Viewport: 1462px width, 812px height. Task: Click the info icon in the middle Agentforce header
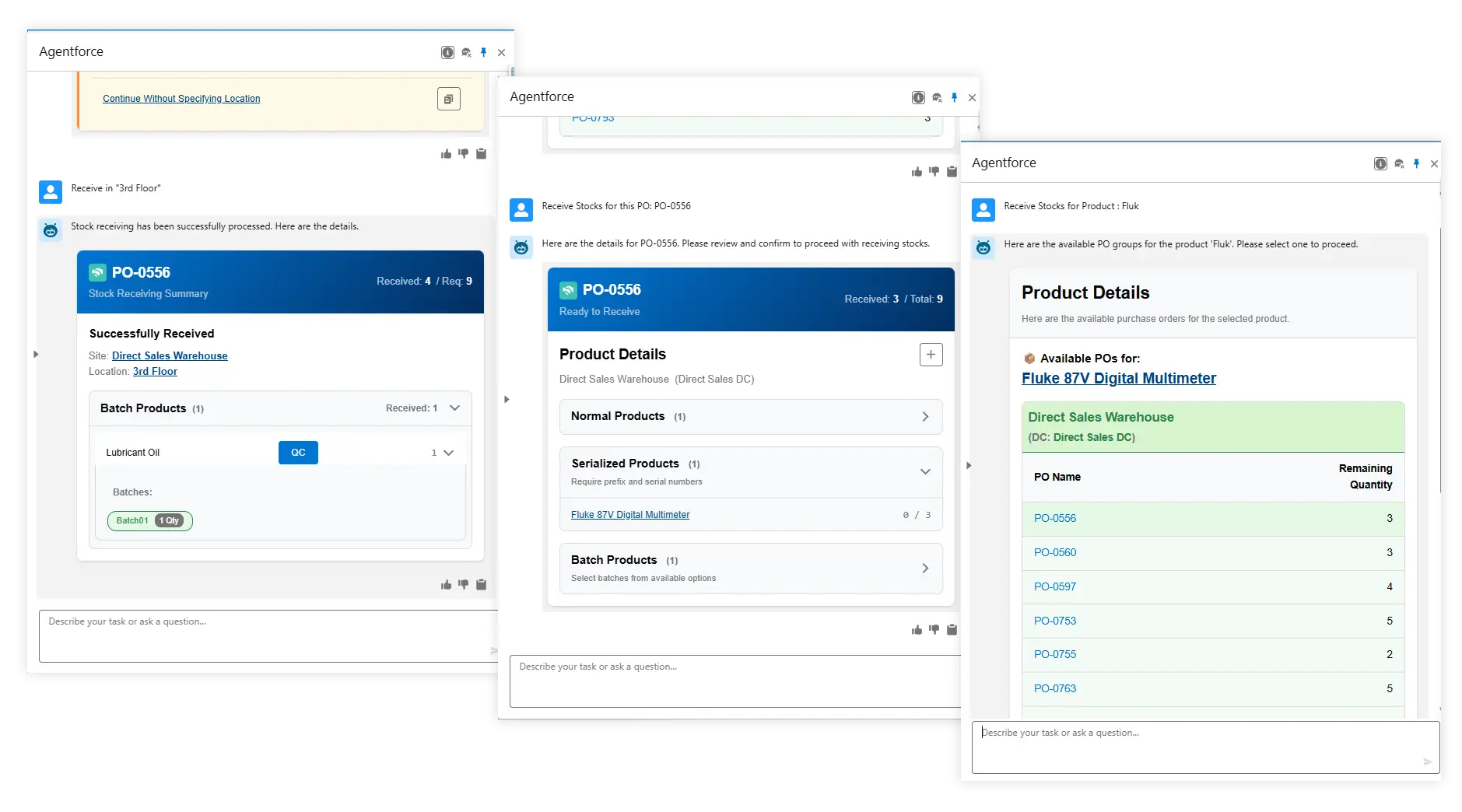[918, 97]
